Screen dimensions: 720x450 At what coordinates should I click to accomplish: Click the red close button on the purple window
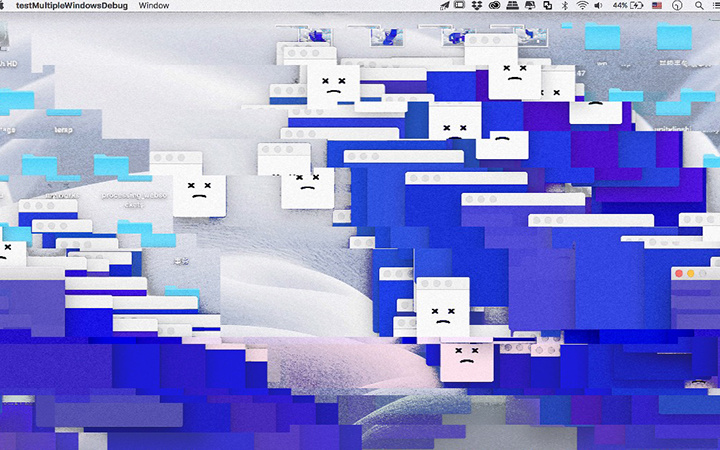pyautogui.click(x=679, y=273)
